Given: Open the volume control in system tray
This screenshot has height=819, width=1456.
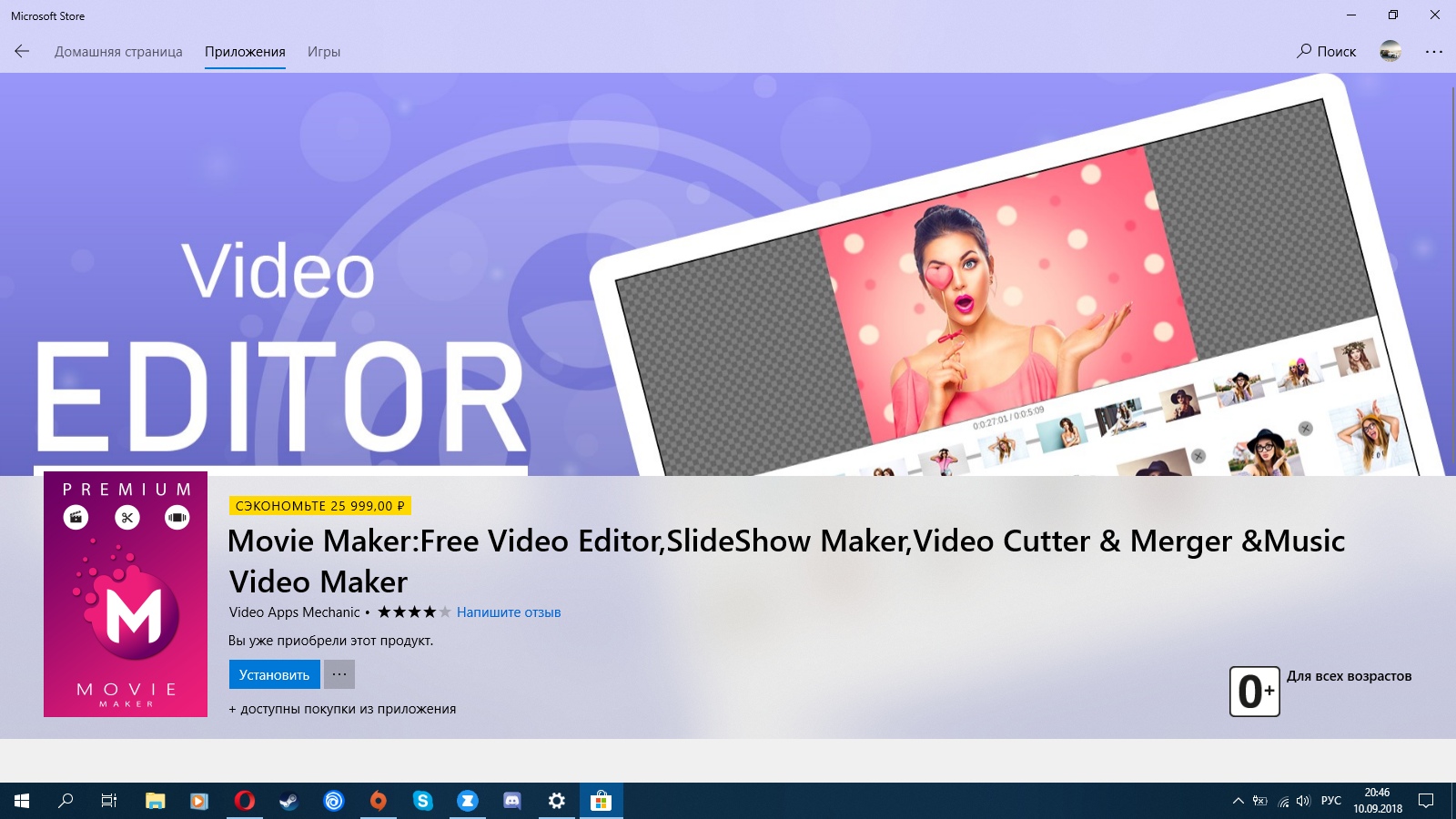Looking at the screenshot, I should coord(1303,801).
